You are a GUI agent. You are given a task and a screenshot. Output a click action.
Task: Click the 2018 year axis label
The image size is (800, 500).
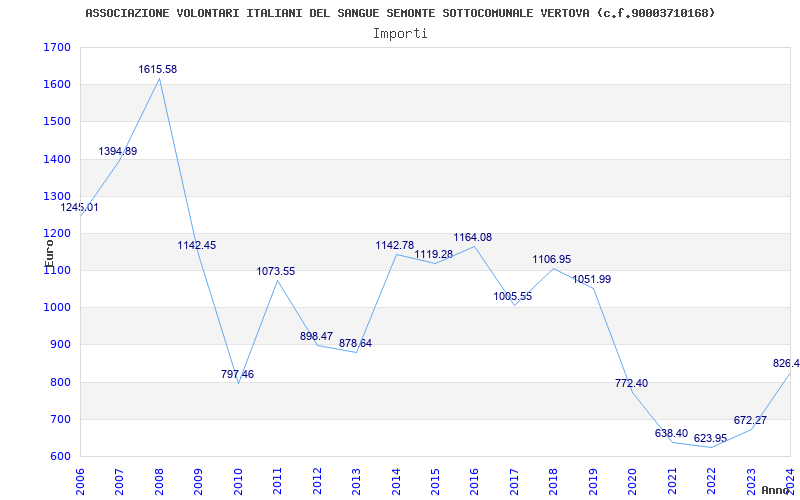click(554, 482)
